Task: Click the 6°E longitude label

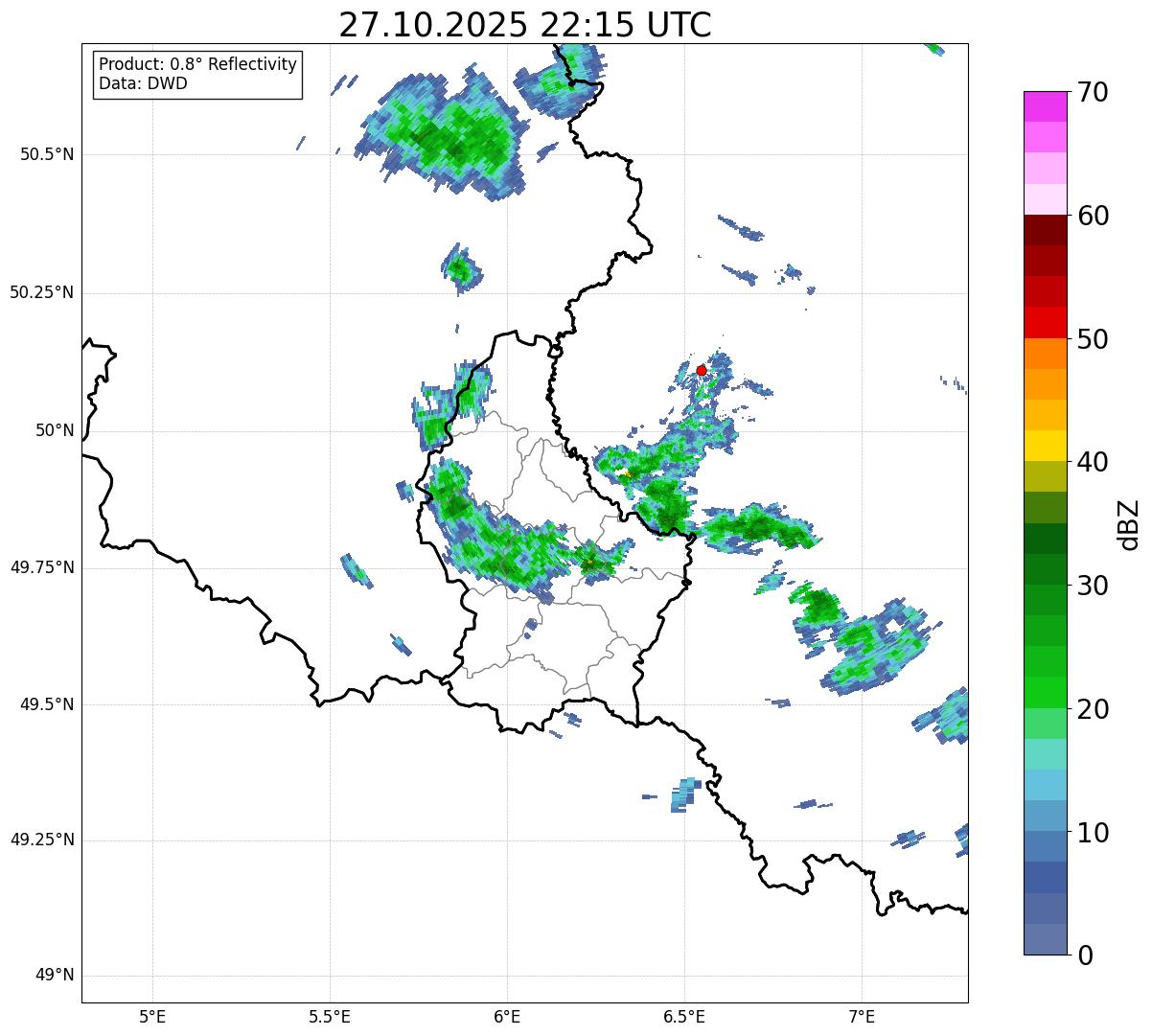Action: click(x=507, y=1017)
